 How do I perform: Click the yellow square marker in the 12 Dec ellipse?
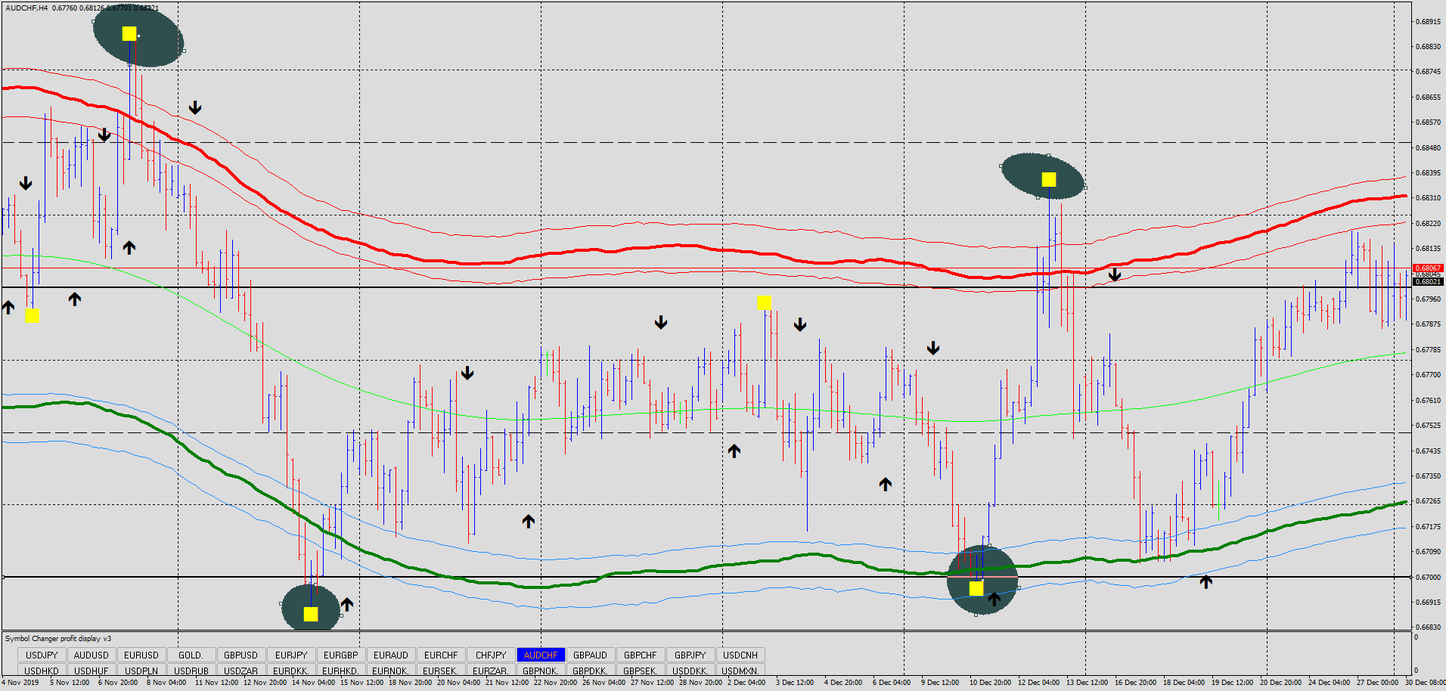1047,180
